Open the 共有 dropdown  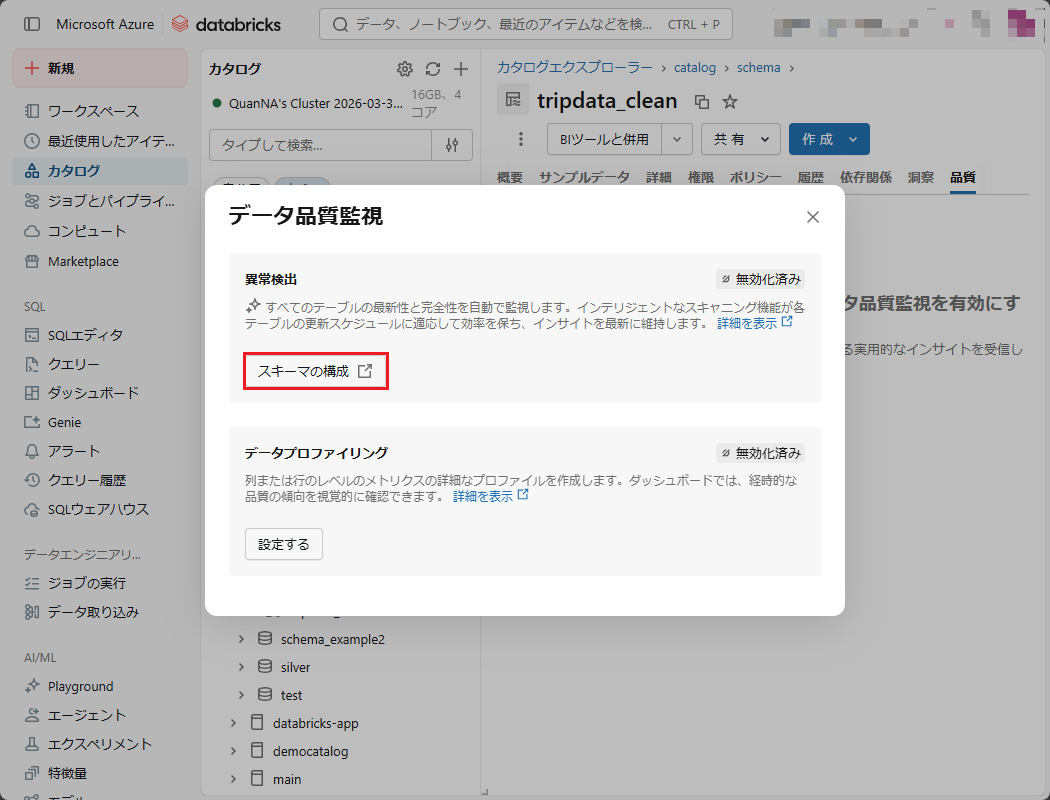tap(741, 139)
